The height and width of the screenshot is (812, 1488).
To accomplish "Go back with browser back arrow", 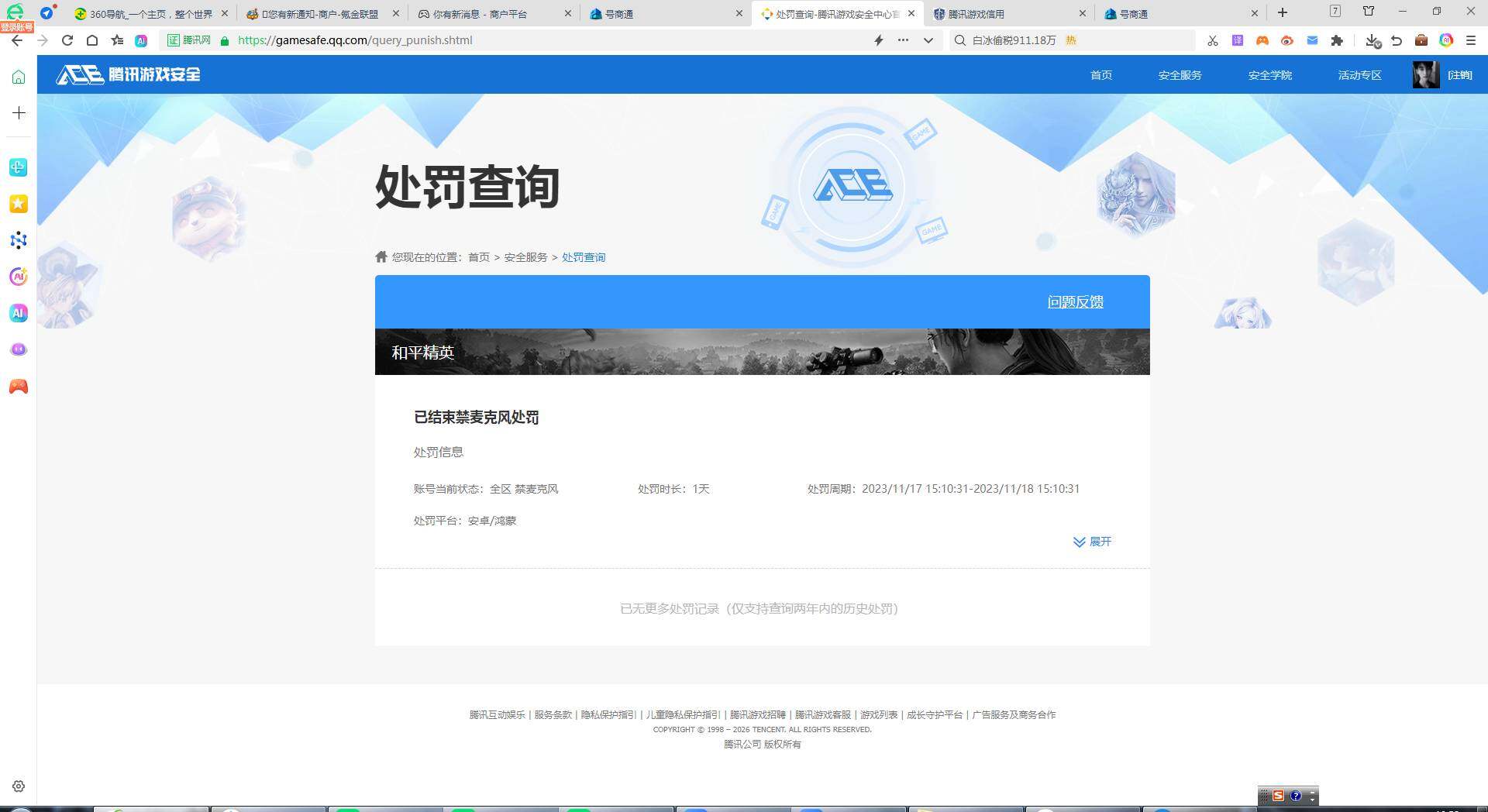I will point(17,40).
